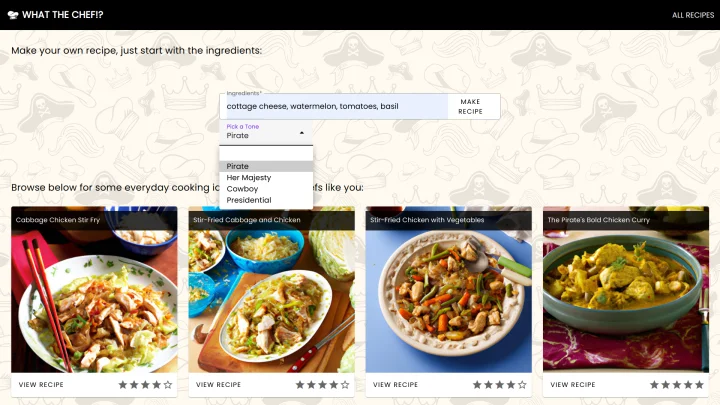The height and width of the screenshot is (405, 720).
Task: Give Stir-Fried Chicken with Vegetables five stars
Action: pos(522,385)
